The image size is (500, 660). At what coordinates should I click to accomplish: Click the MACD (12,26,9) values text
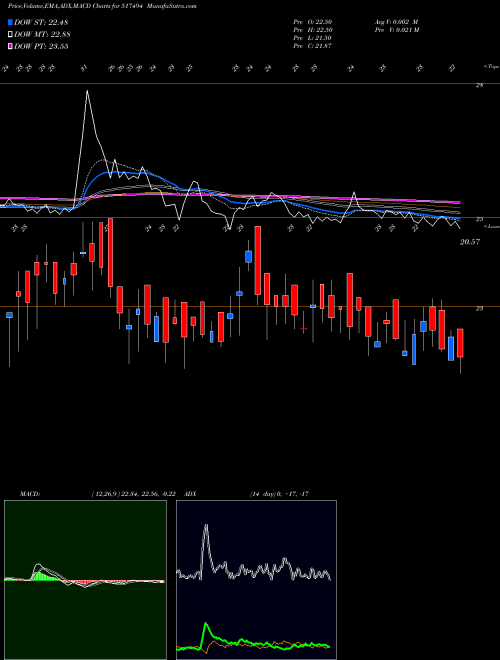[134, 494]
